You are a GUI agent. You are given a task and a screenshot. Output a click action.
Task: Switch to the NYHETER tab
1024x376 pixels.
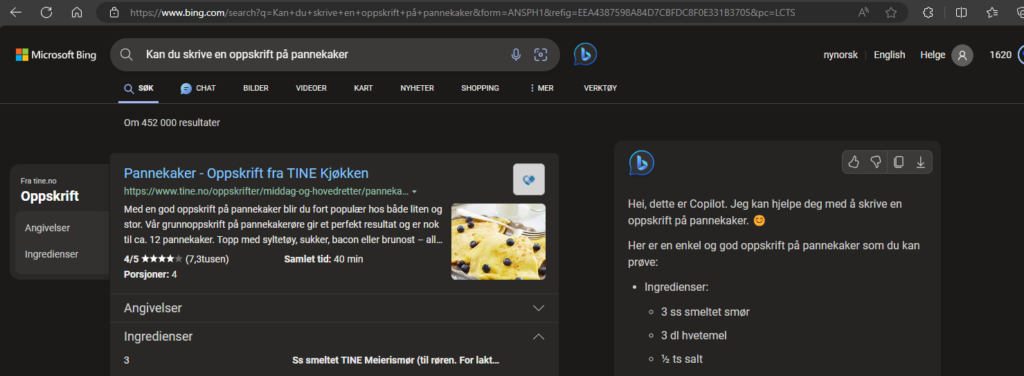click(x=417, y=88)
